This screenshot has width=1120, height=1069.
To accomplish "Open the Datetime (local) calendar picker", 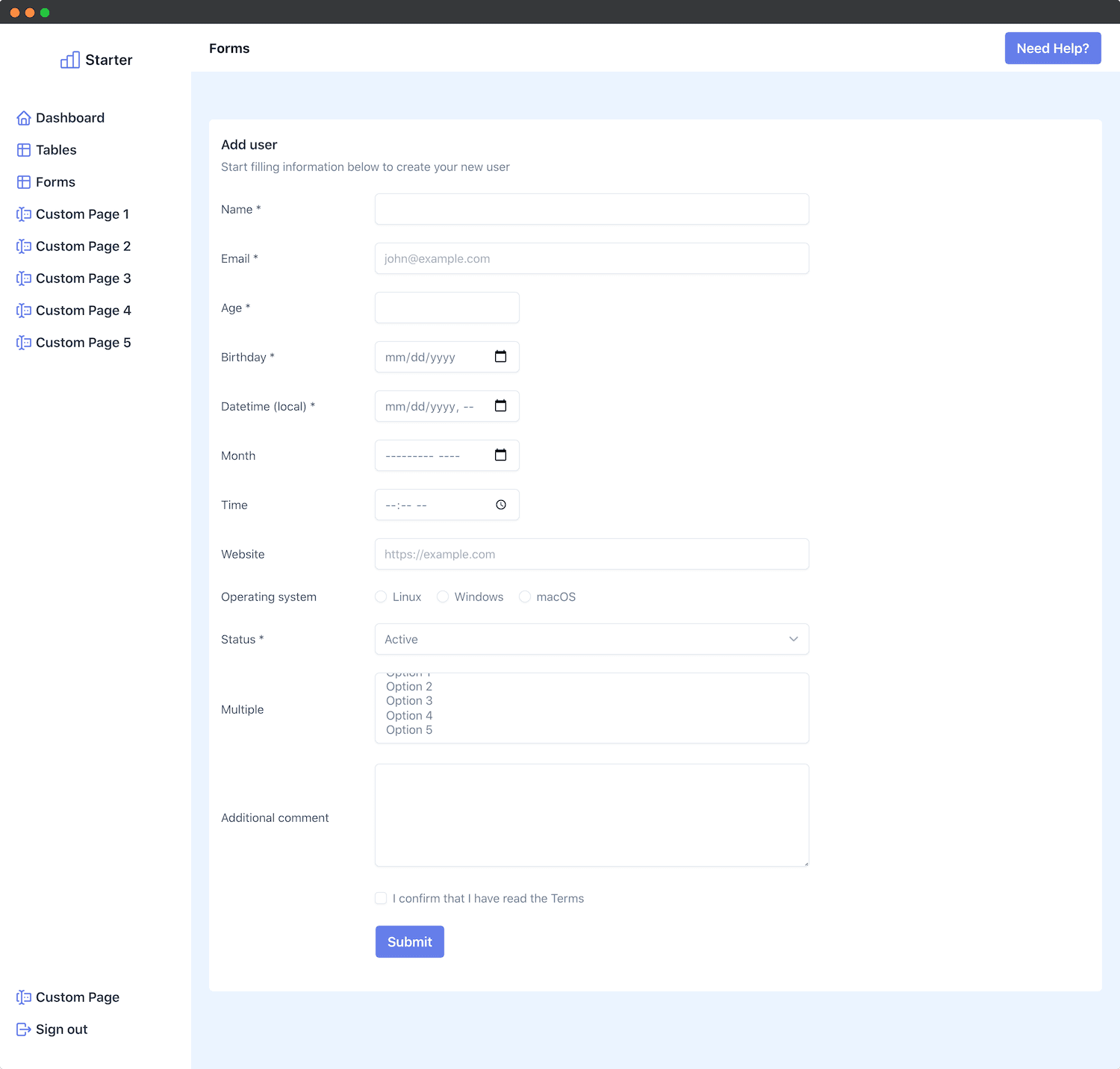I will [500, 406].
